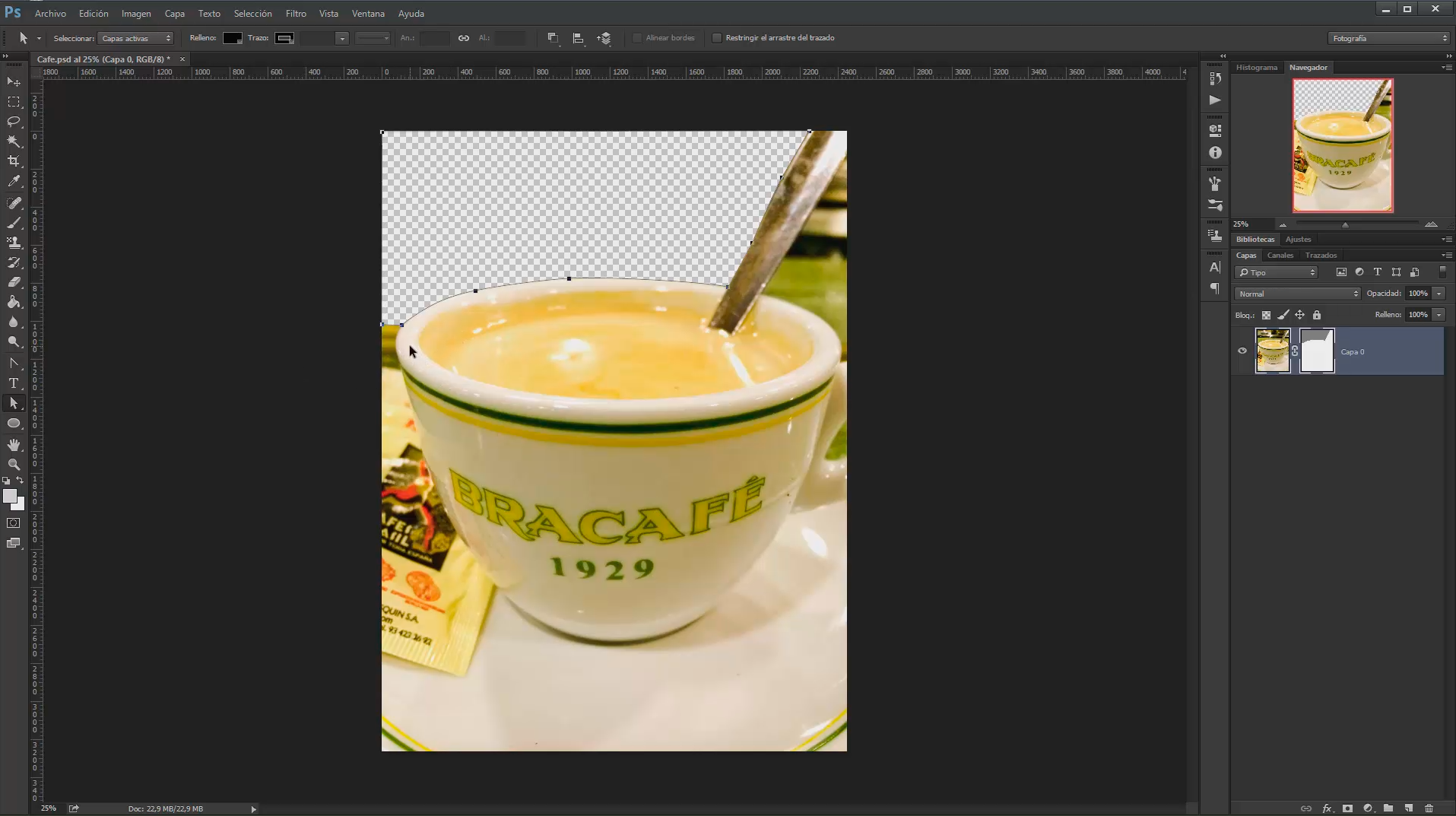The width and height of the screenshot is (1456, 816).
Task: Open the Paragraph panel icon
Action: pos(1215,289)
